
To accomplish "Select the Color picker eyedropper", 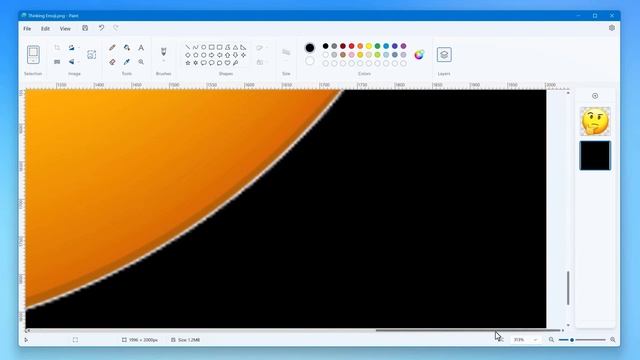I will click(127, 62).
